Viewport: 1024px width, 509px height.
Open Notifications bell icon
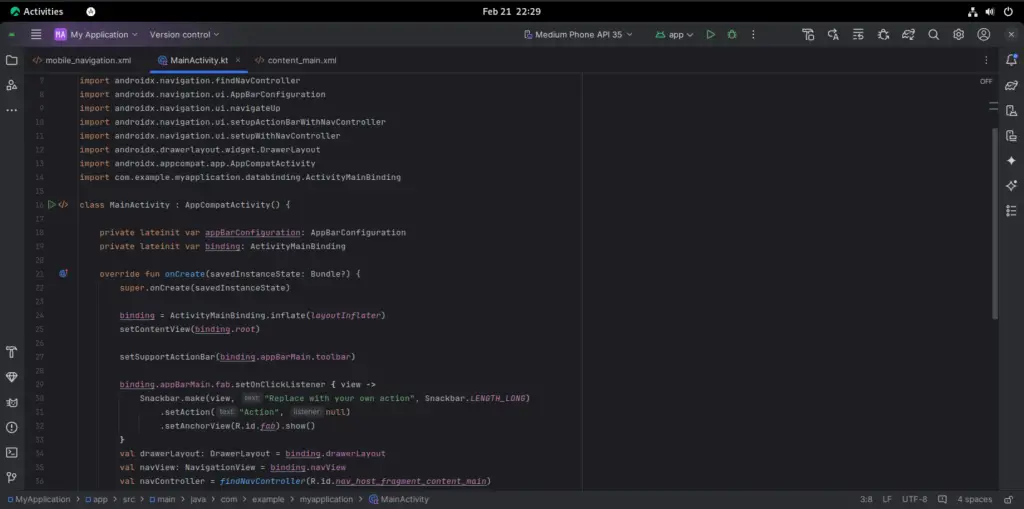coord(1012,60)
